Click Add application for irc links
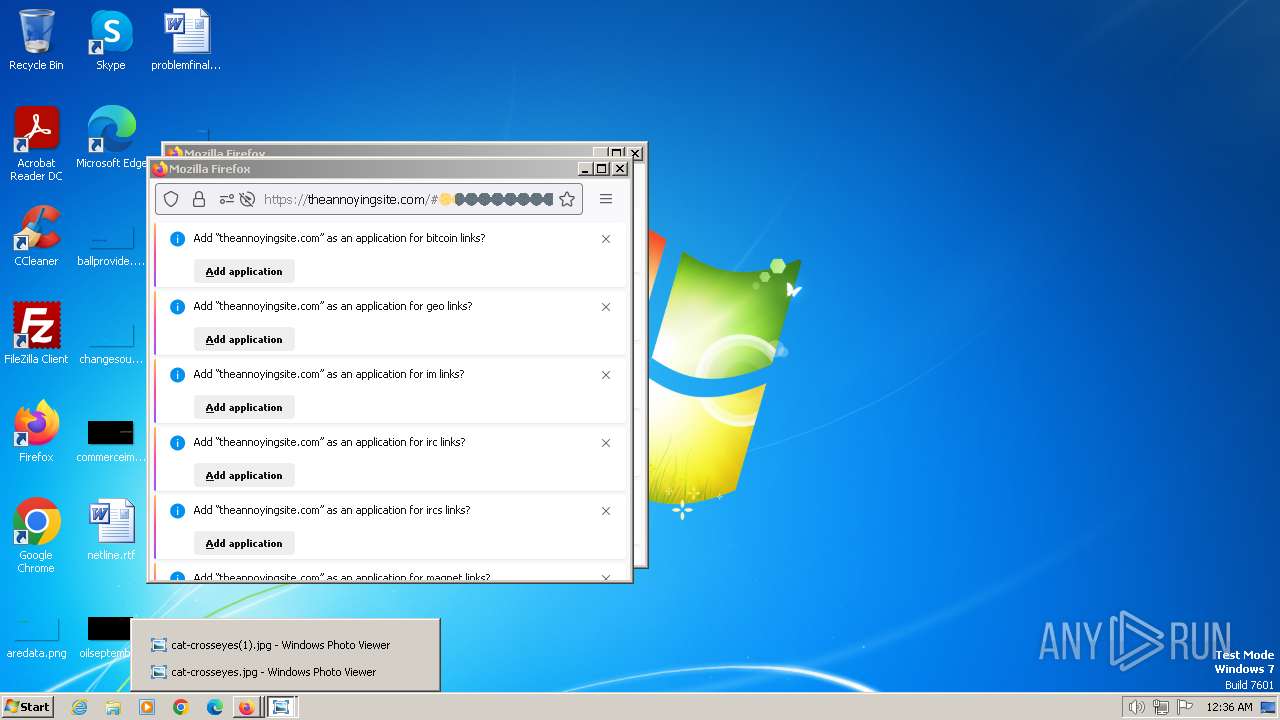Viewport: 1280px width, 720px height. [244, 475]
